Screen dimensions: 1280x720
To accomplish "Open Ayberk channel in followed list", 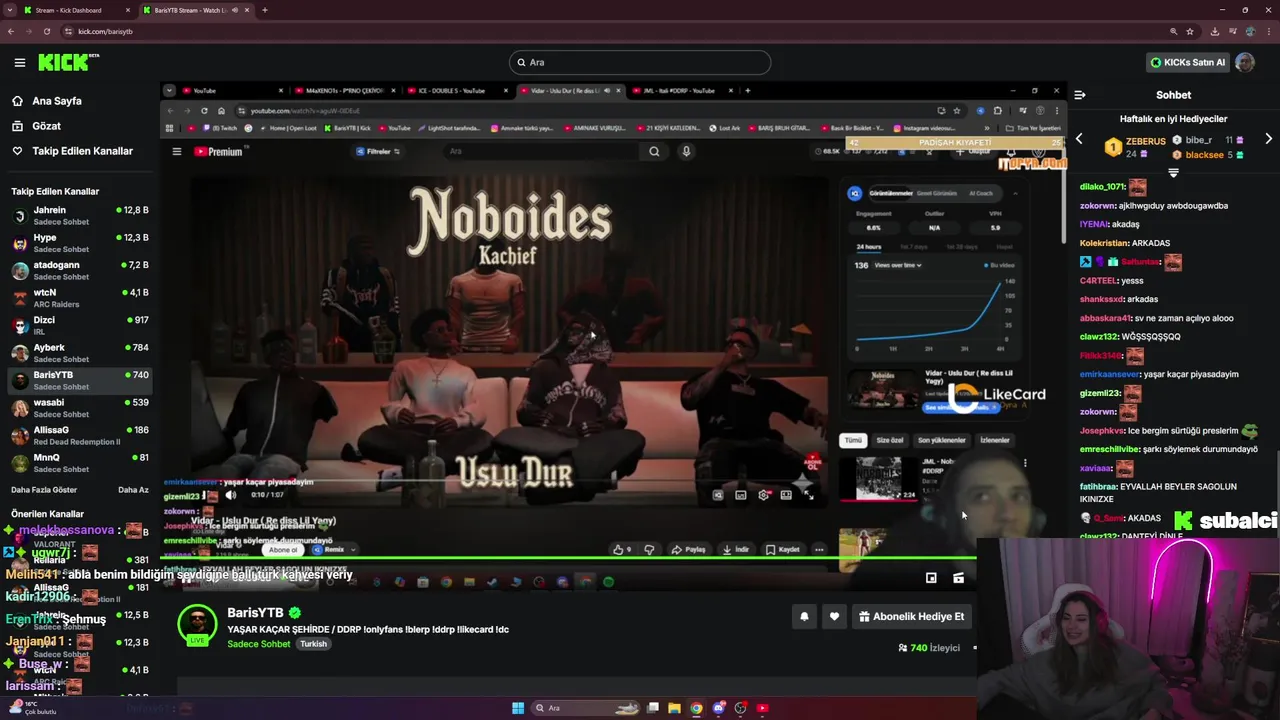I will coord(80,353).
